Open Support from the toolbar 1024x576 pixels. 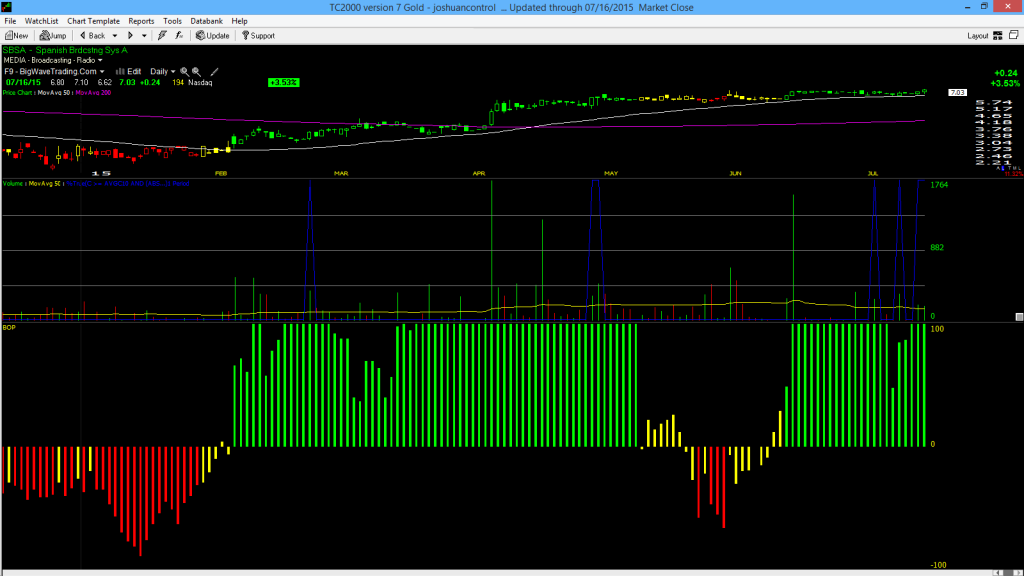[259, 36]
